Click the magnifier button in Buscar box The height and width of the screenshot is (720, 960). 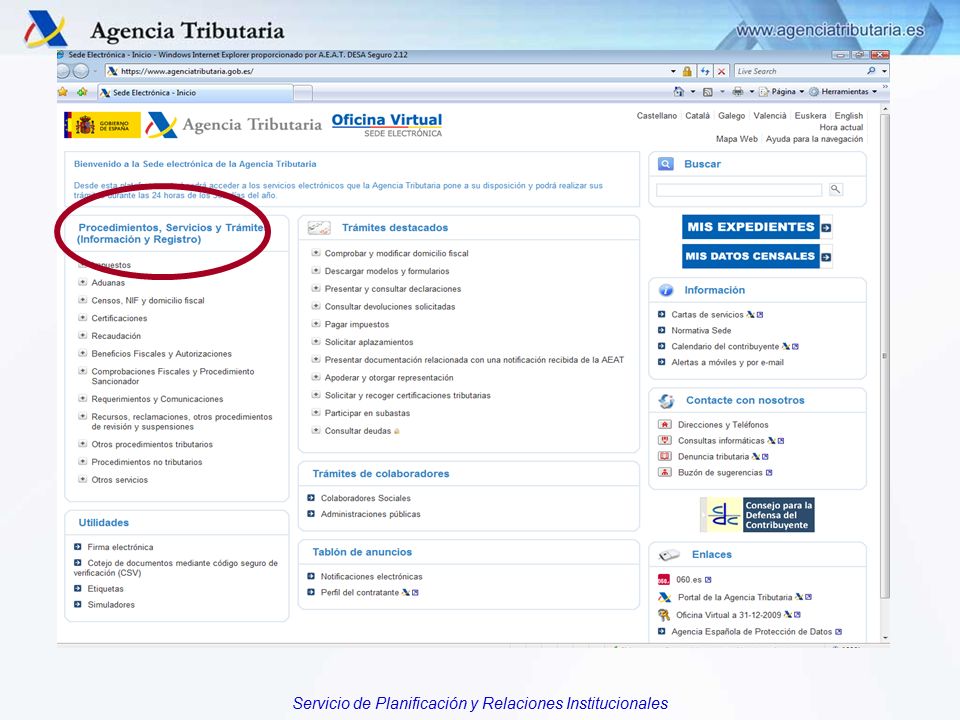tap(835, 189)
